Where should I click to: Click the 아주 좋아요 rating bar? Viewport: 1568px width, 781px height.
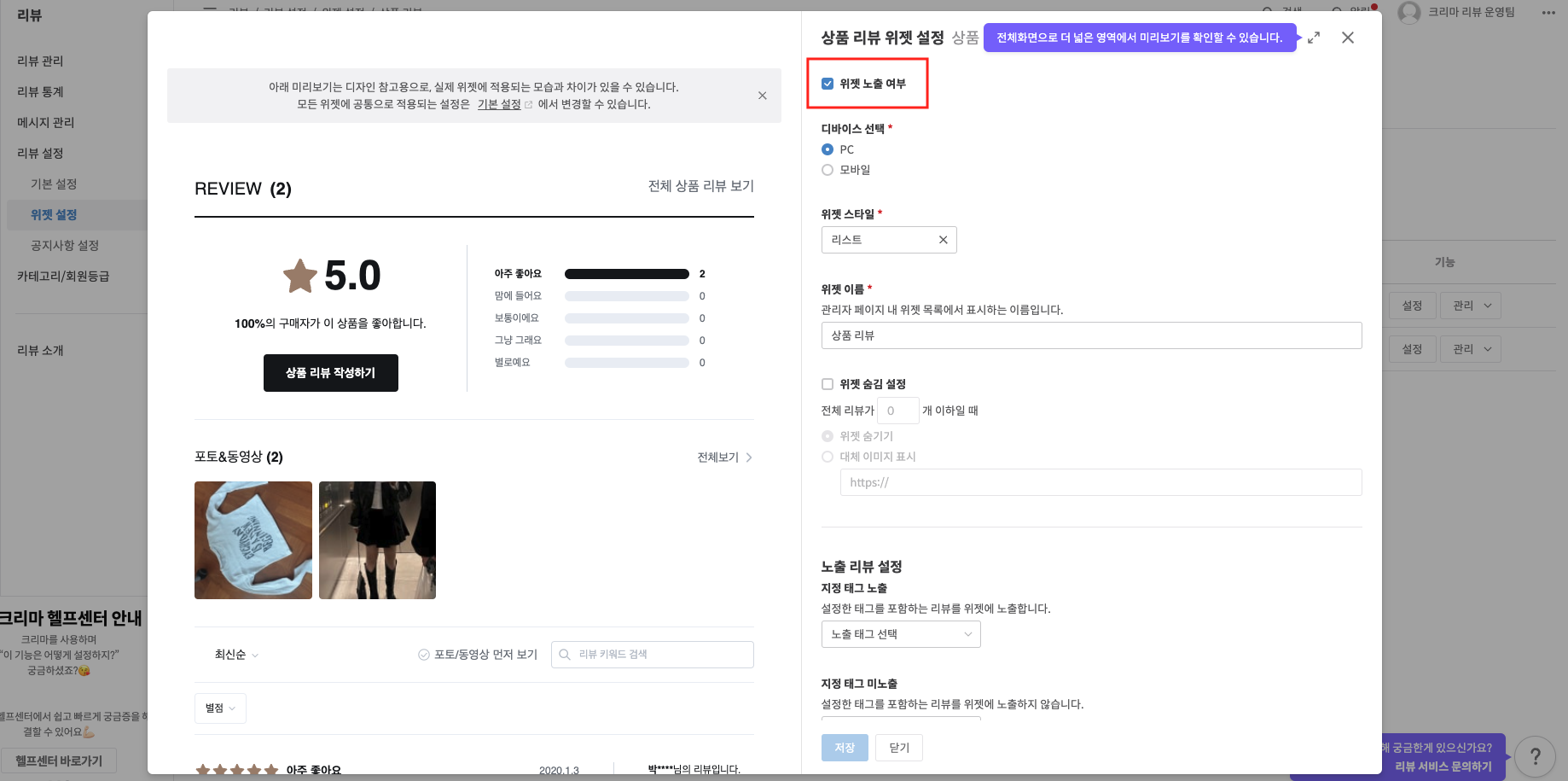pyautogui.click(x=626, y=274)
